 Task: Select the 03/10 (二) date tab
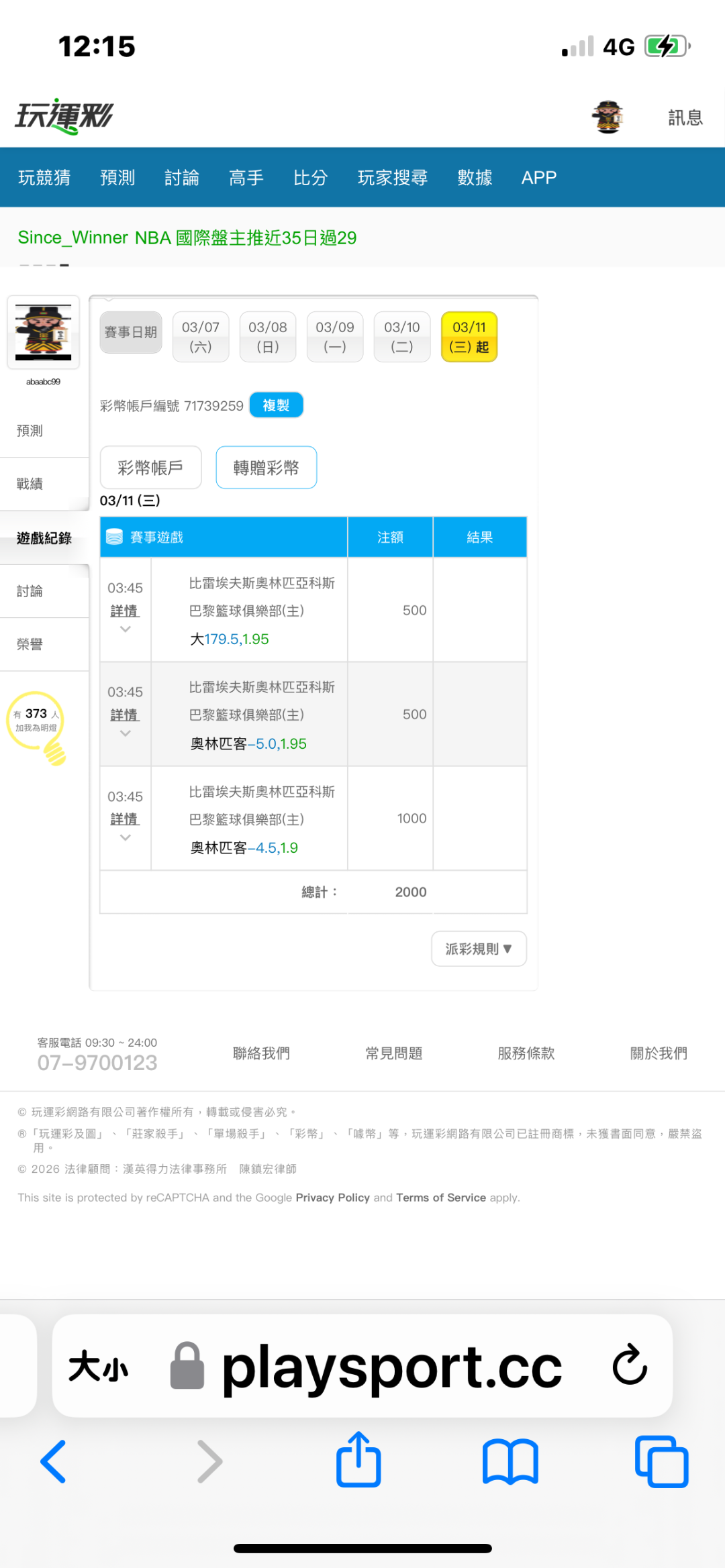402,337
